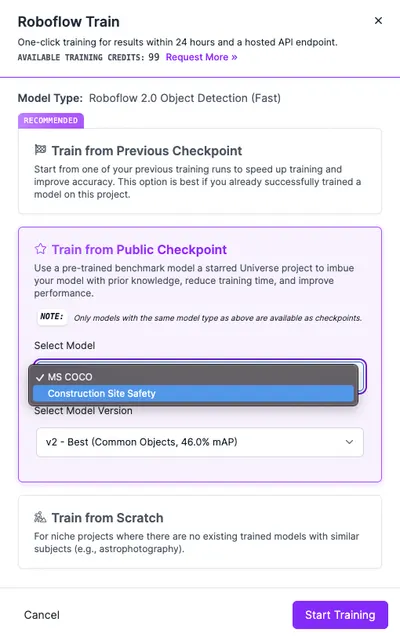The image size is (400, 640).
Task: Click the Train from Scratch icon
Action: pos(40,517)
